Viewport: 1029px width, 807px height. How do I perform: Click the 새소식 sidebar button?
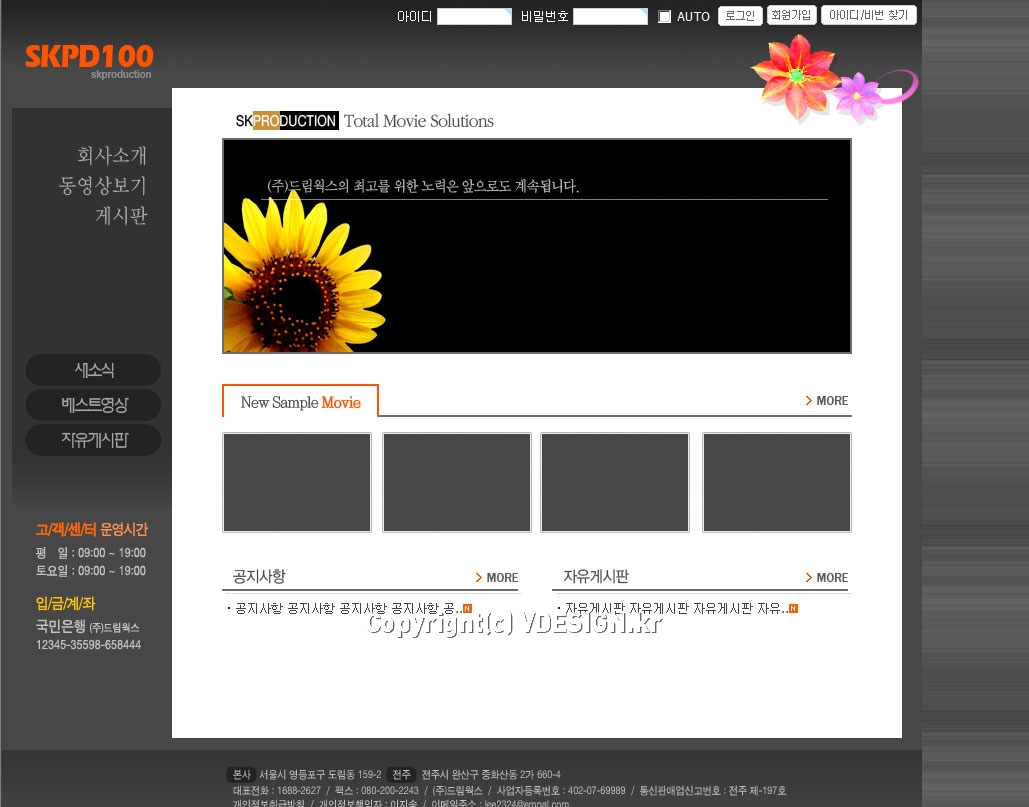tap(93, 370)
